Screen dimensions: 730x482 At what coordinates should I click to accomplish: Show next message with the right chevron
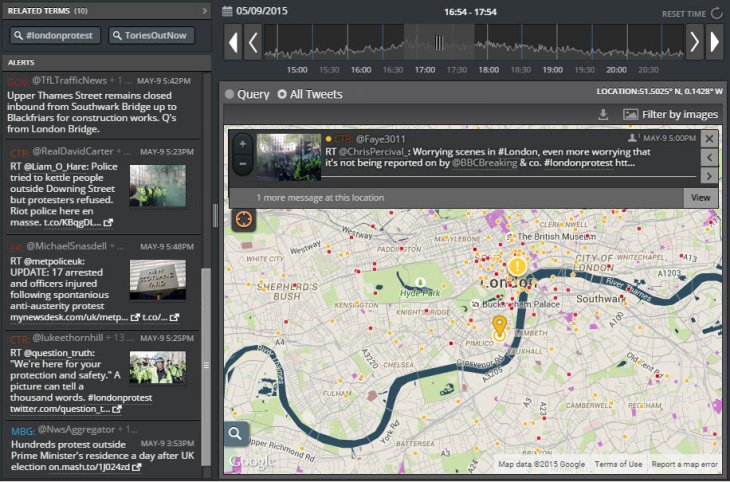tap(708, 176)
